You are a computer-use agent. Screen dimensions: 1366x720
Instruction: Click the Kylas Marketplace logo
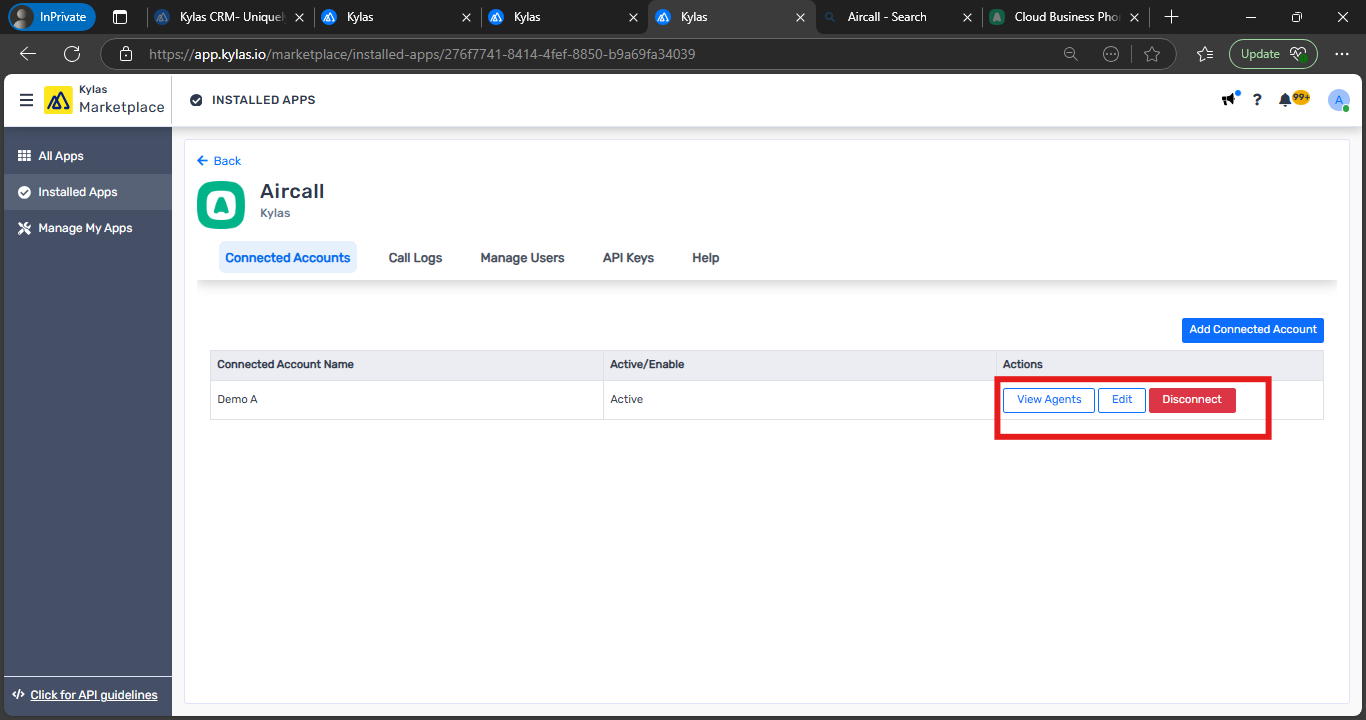(x=104, y=100)
